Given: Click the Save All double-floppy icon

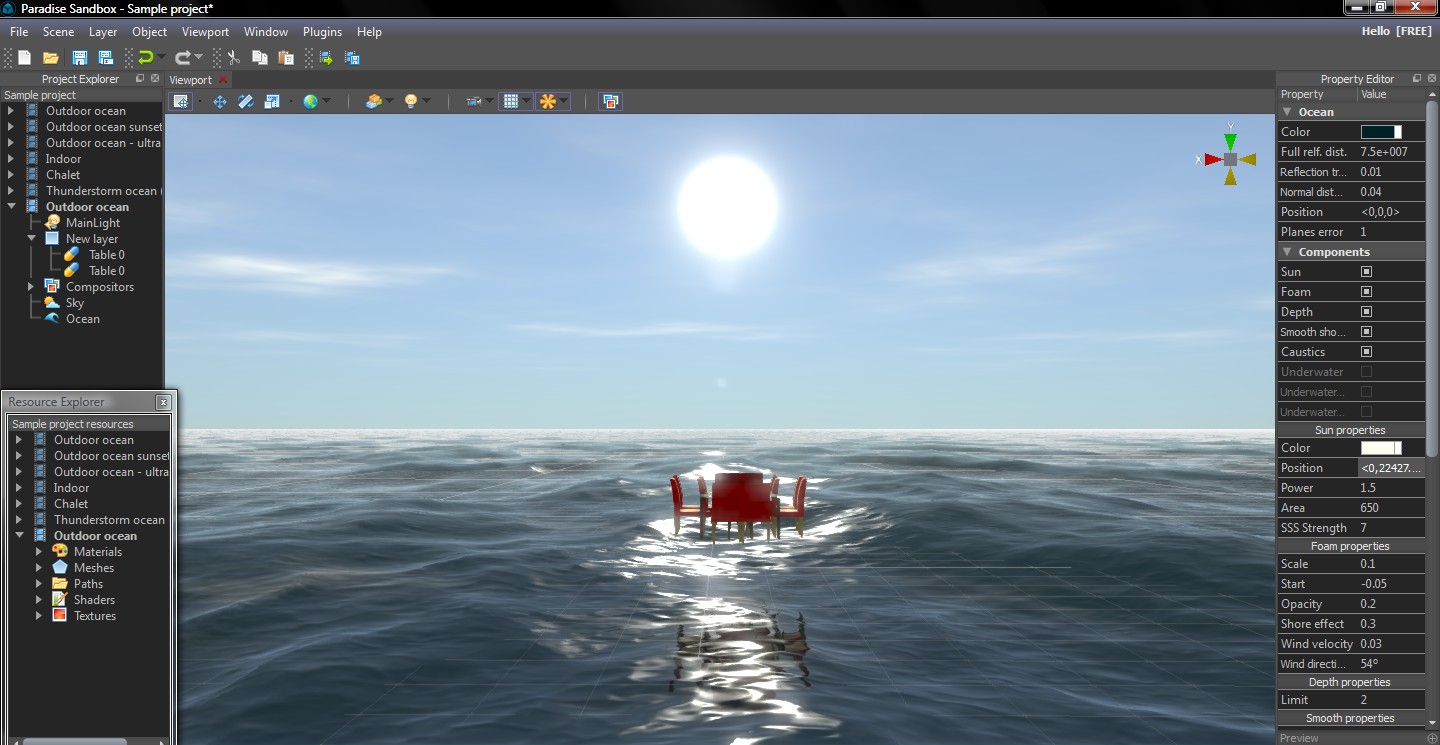Looking at the screenshot, I should pyautogui.click(x=105, y=58).
